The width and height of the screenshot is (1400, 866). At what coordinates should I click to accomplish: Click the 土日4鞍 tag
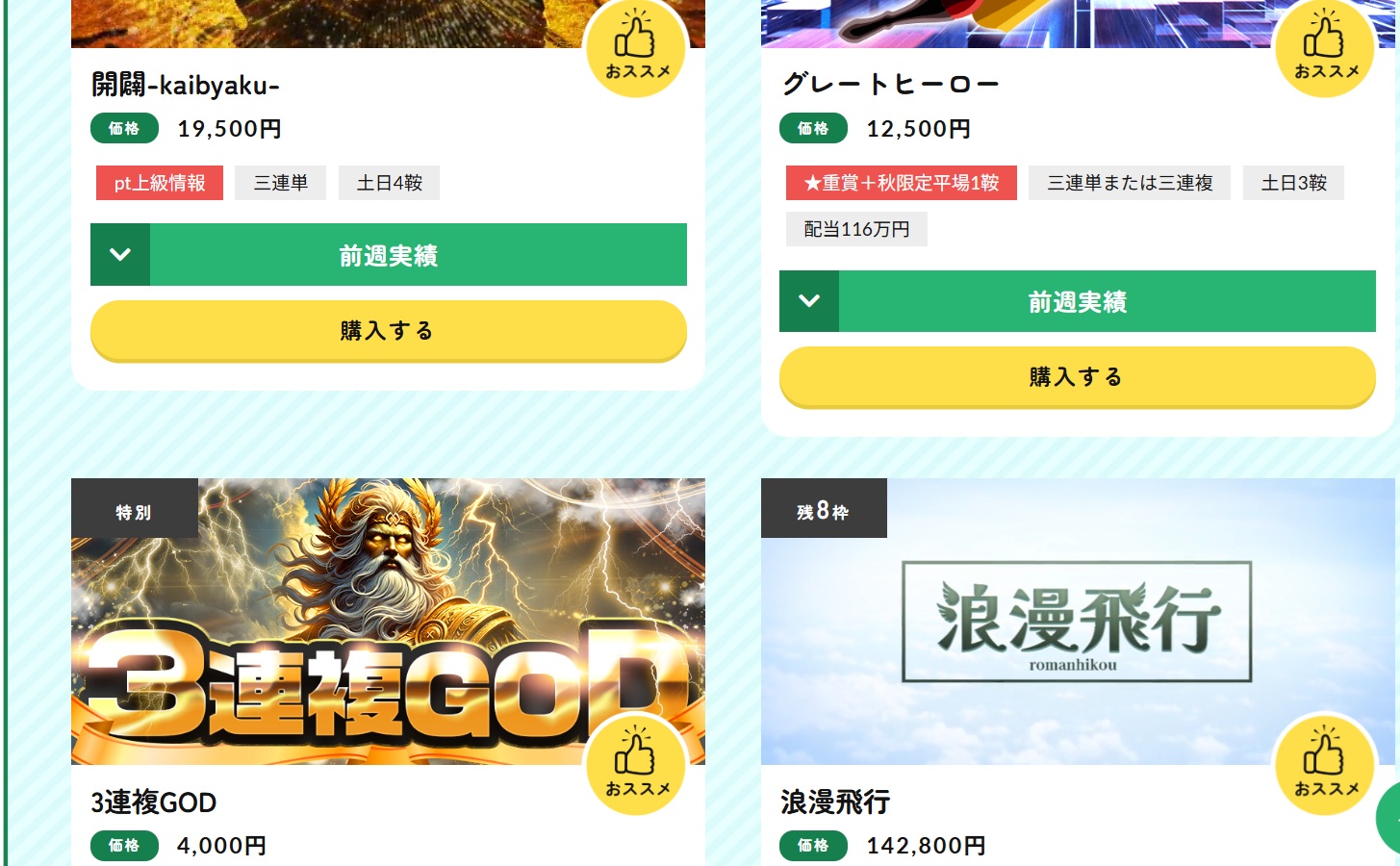(x=390, y=183)
